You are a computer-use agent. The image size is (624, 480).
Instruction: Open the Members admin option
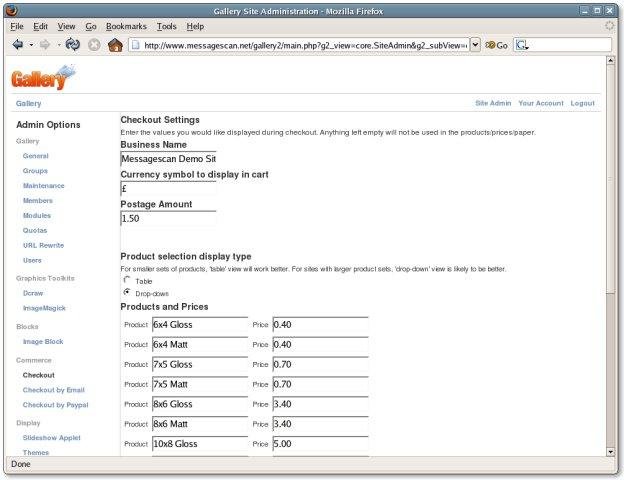(x=37, y=201)
